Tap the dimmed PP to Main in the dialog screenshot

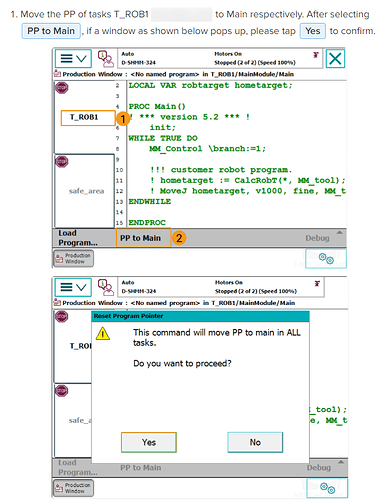[x=141, y=468]
